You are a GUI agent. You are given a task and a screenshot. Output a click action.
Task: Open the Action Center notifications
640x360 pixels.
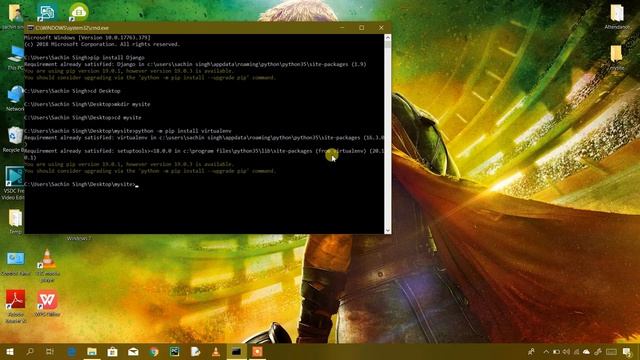click(627, 351)
